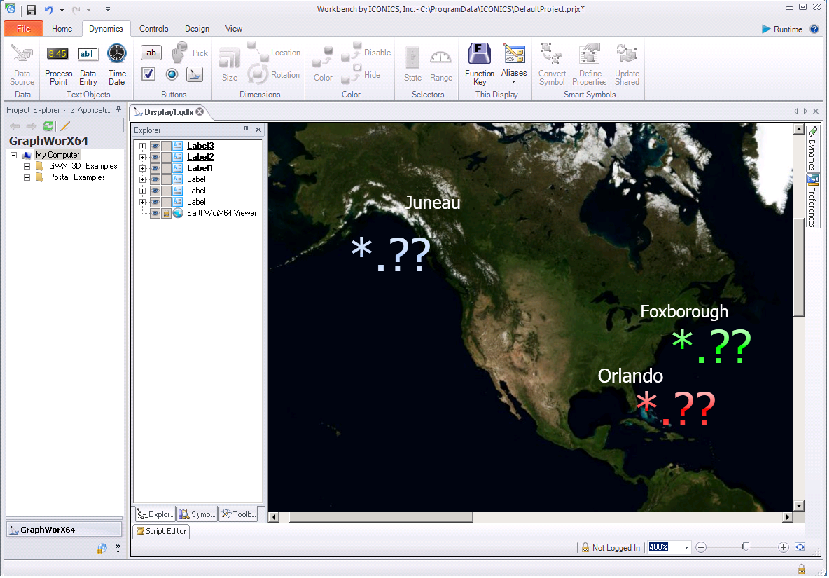Select the Time Date tool
The image size is (829, 578).
point(115,62)
